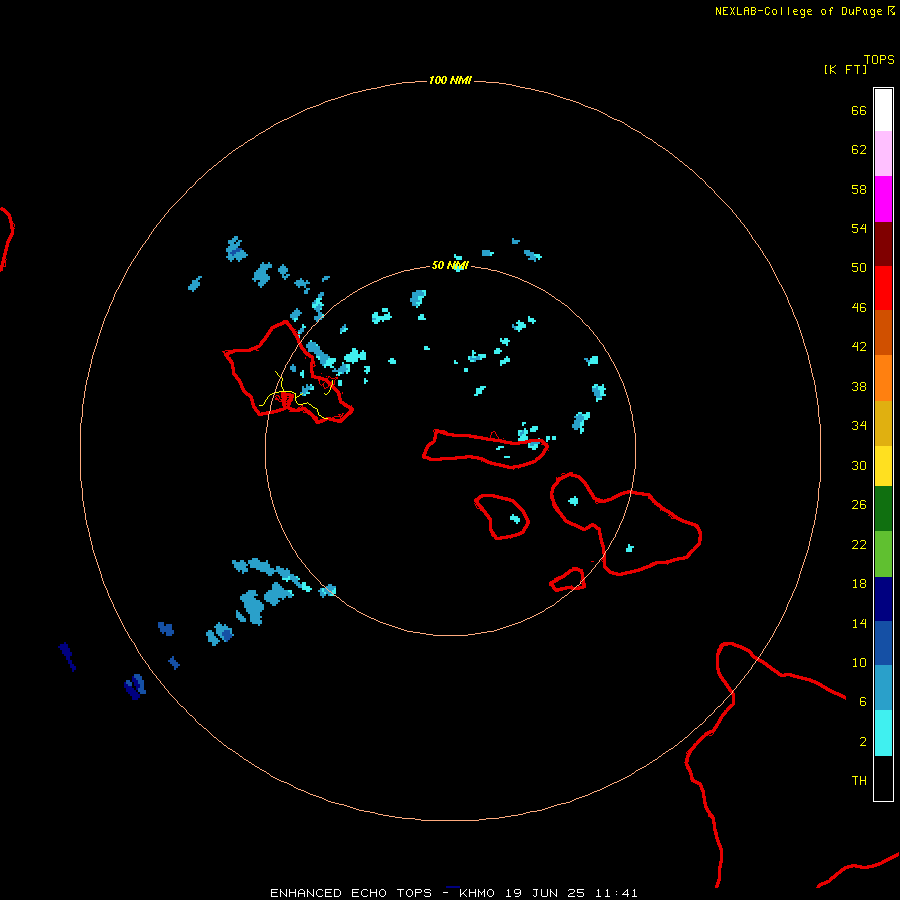Click the dark orange legend swatch
This screenshot has width=900, height=900.
point(883,333)
